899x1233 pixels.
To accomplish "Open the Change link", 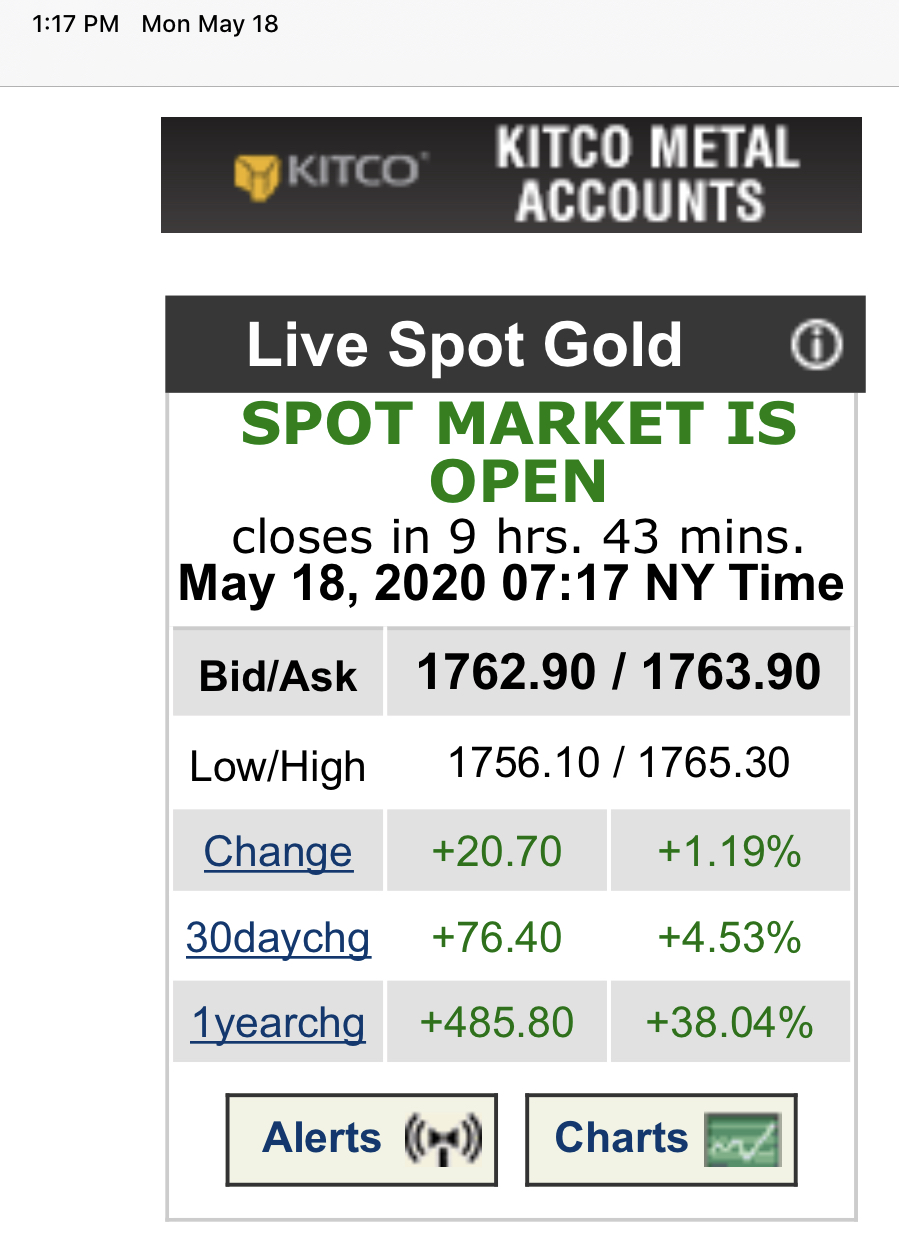I will 278,852.
